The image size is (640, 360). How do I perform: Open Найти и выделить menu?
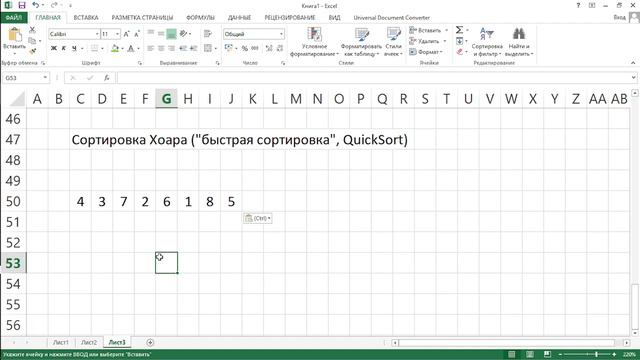tap(519, 42)
